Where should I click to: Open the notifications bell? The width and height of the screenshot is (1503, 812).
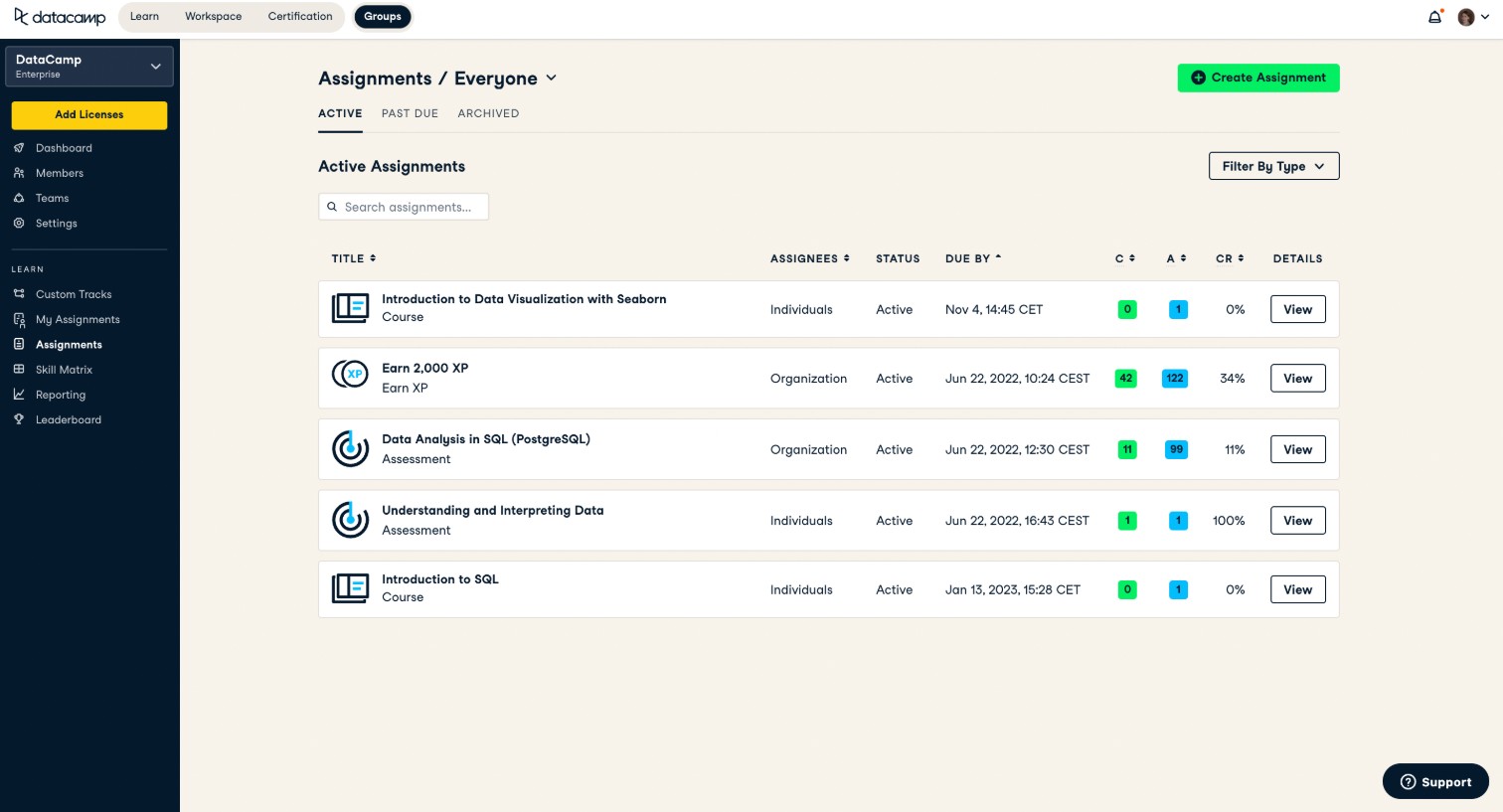(x=1434, y=17)
